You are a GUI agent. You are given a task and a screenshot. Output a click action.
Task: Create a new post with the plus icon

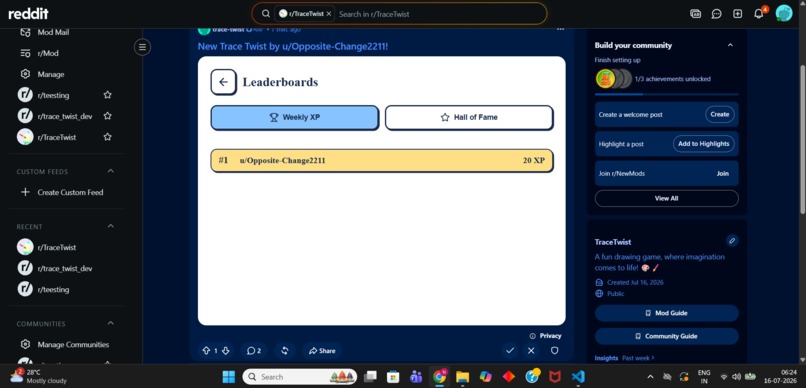738,14
